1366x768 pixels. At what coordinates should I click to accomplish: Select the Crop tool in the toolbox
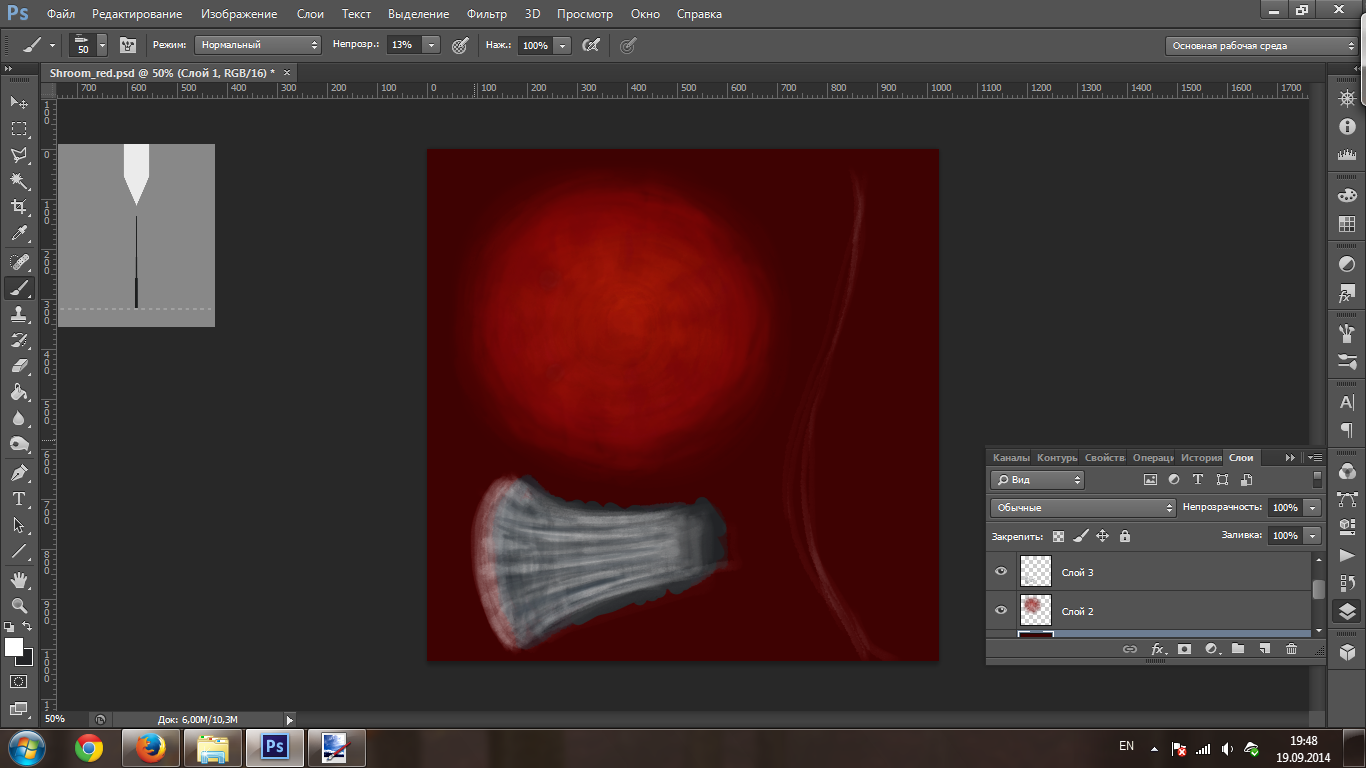18,207
